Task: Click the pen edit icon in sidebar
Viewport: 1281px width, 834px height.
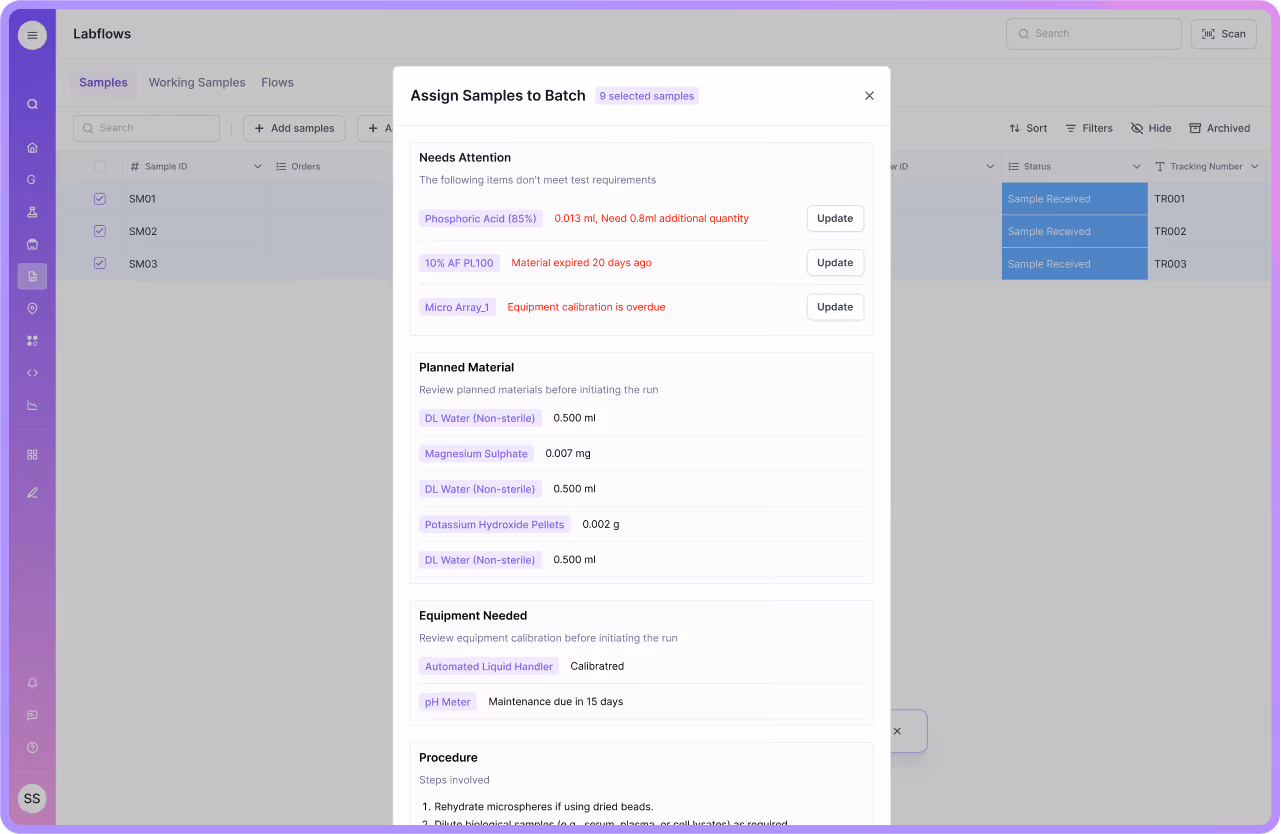Action: pyautogui.click(x=31, y=492)
